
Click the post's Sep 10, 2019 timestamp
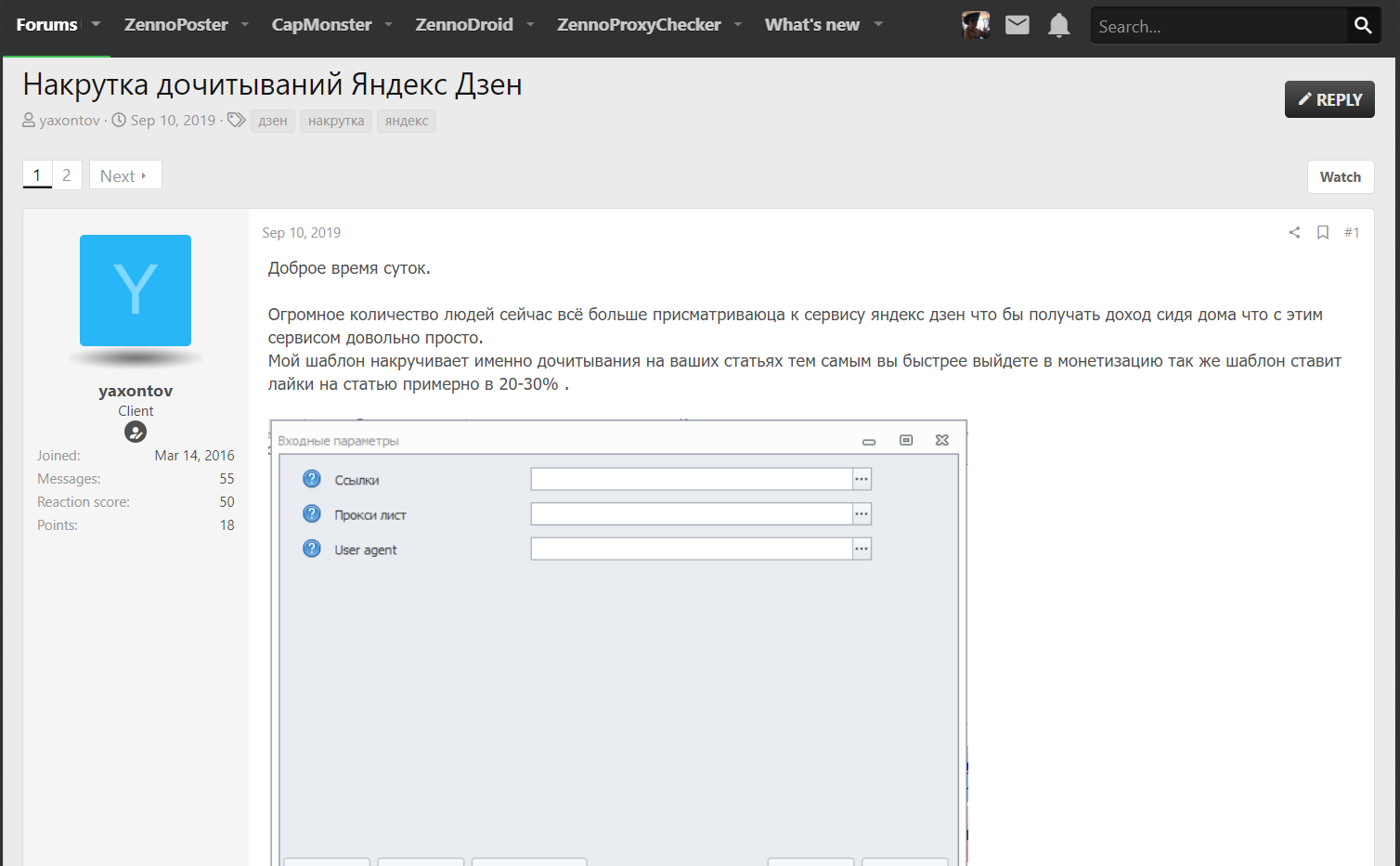(x=301, y=233)
